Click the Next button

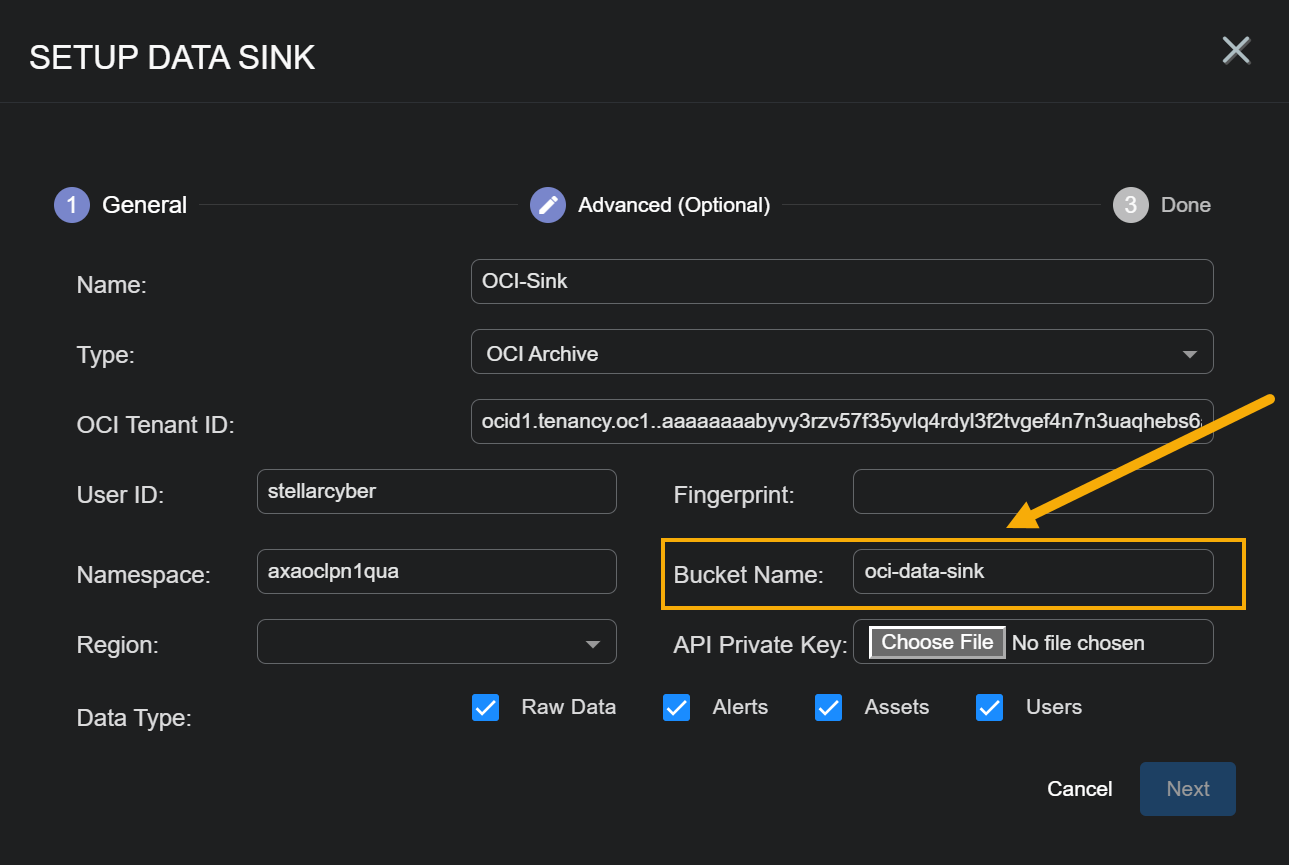[1187, 789]
